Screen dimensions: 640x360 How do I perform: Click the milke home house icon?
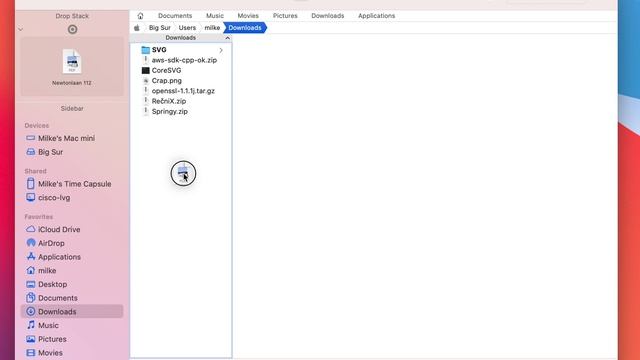pyautogui.click(x=31, y=270)
